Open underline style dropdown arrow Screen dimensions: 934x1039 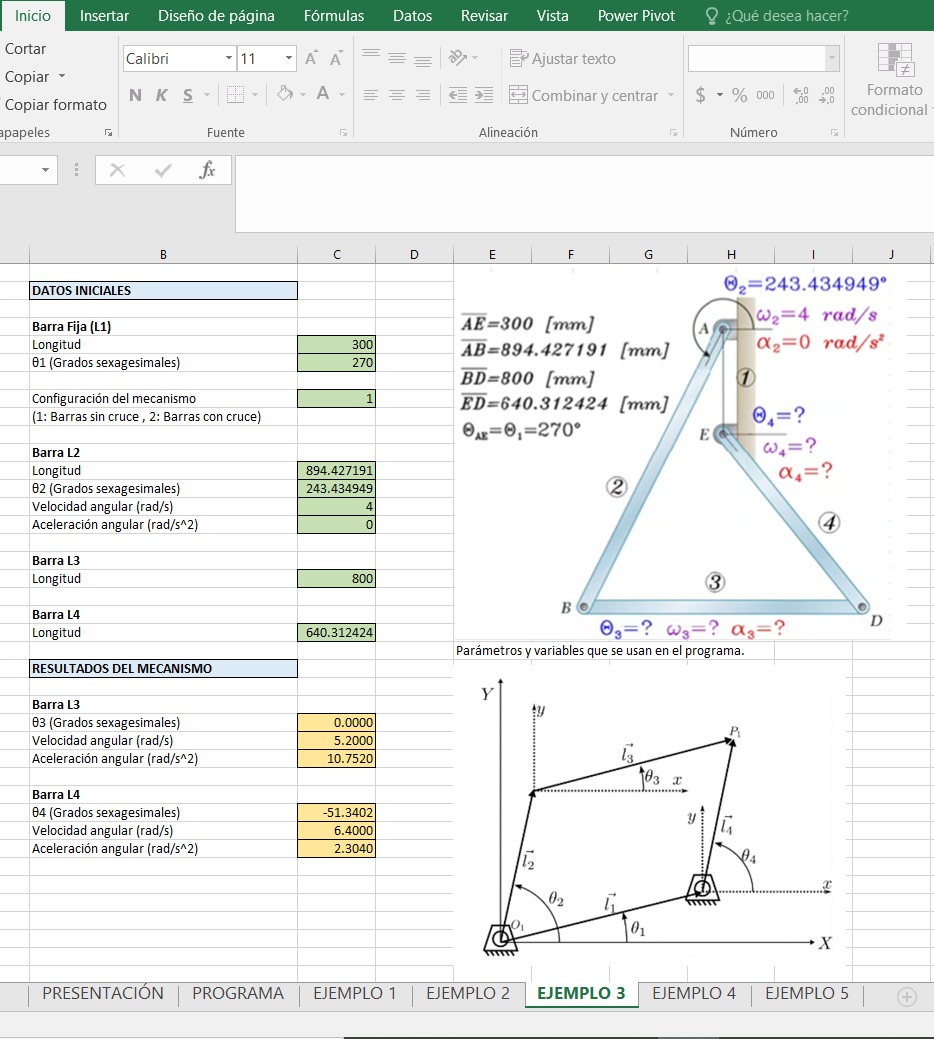pyautogui.click(x=207, y=95)
